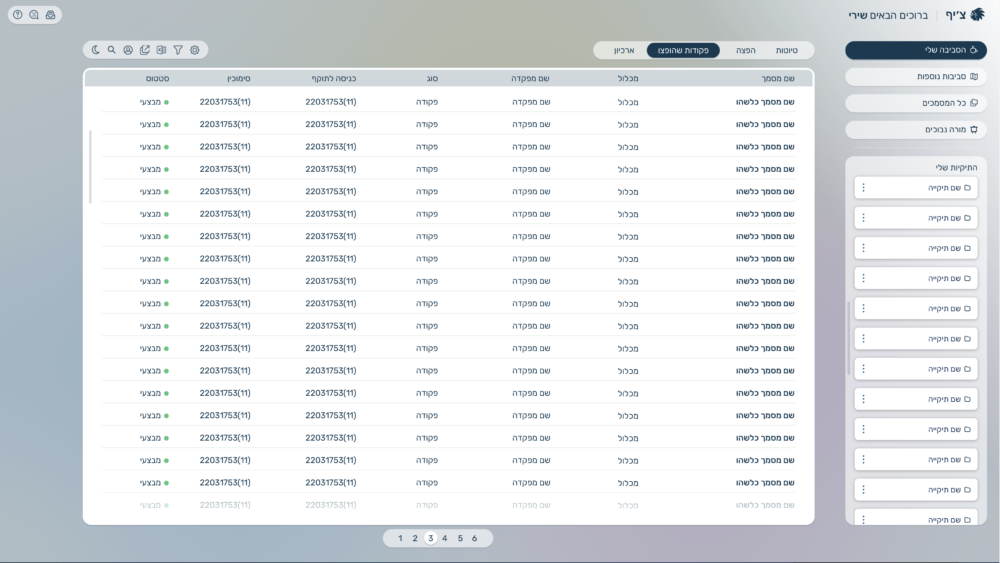
Task: Click the שם מפקדה column header
Action: coord(530,78)
